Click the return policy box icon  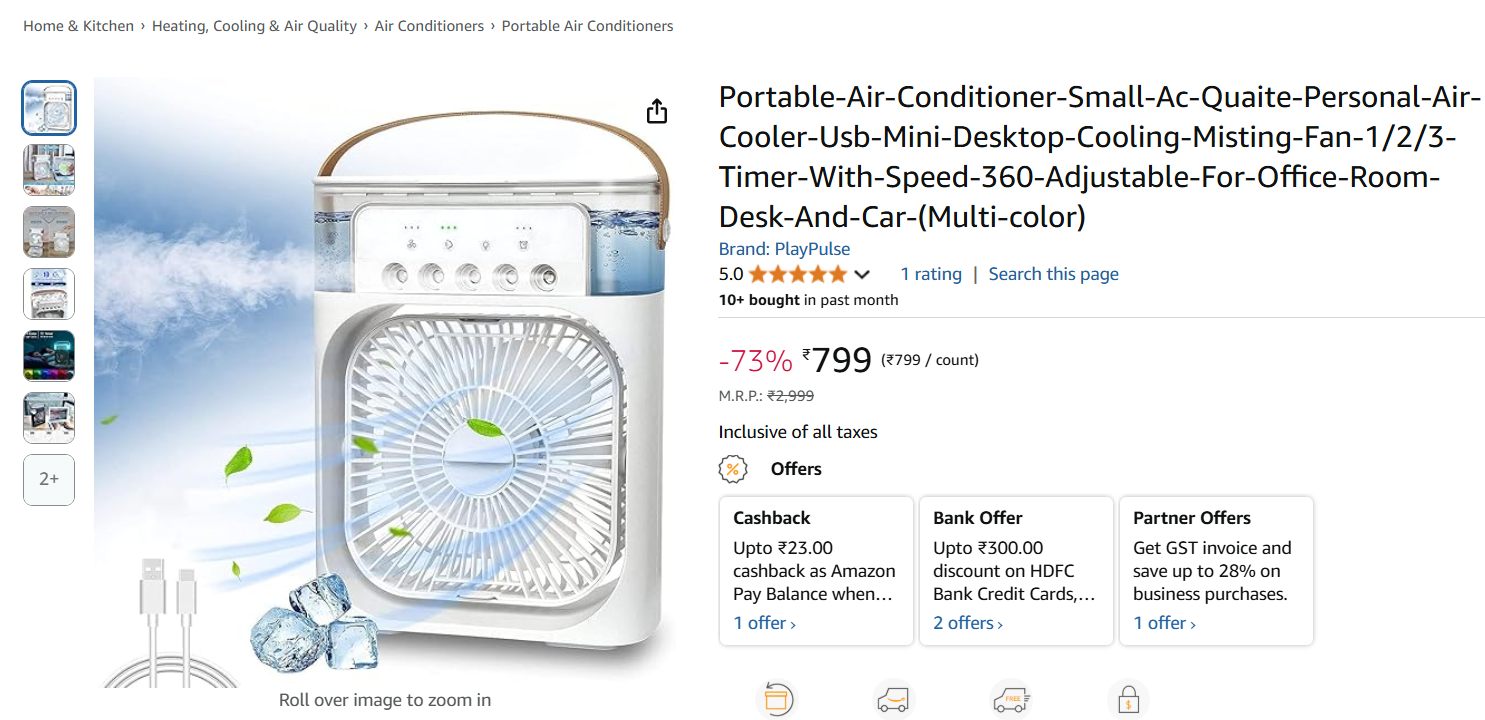tap(777, 700)
